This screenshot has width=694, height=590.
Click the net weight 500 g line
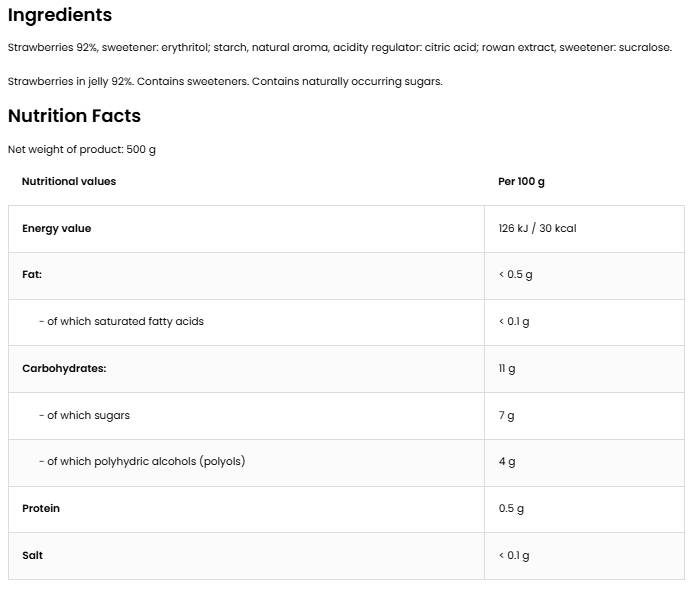pyautogui.click(x=82, y=149)
